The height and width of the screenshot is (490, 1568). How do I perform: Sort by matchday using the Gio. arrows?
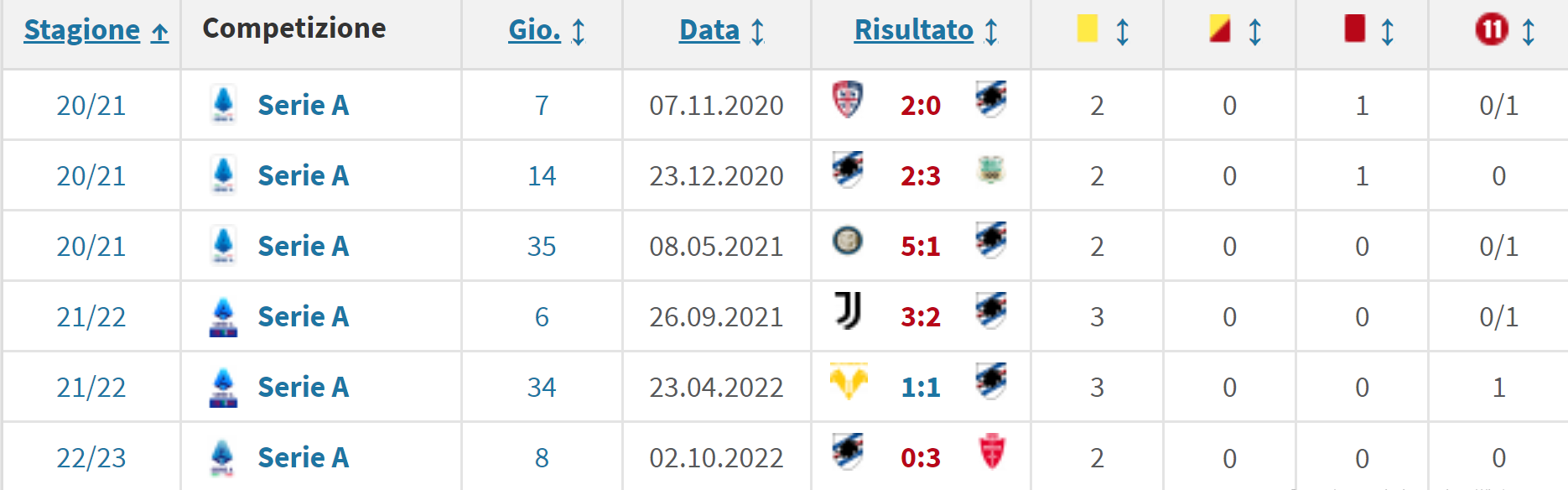coord(578,32)
